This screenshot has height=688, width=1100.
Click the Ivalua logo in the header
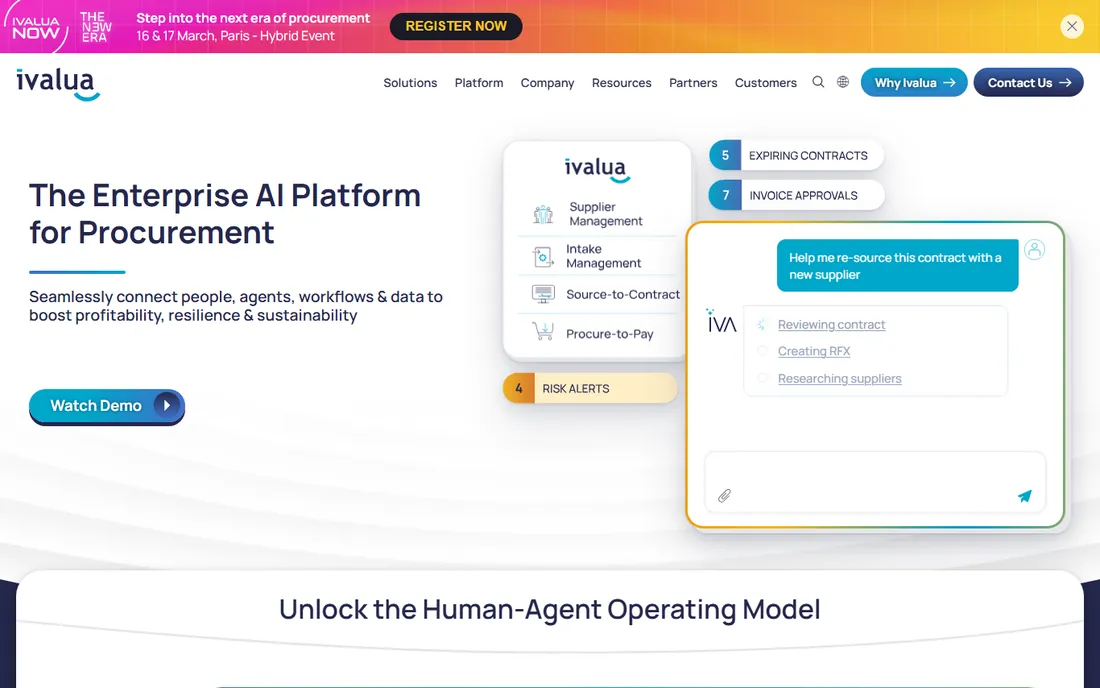(x=58, y=84)
